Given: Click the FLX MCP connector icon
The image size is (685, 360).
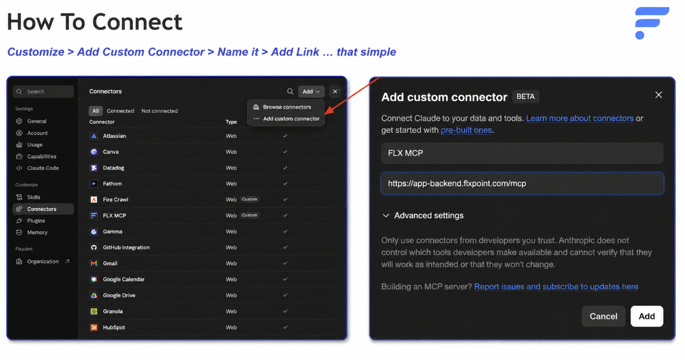Looking at the screenshot, I should point(93,215).
